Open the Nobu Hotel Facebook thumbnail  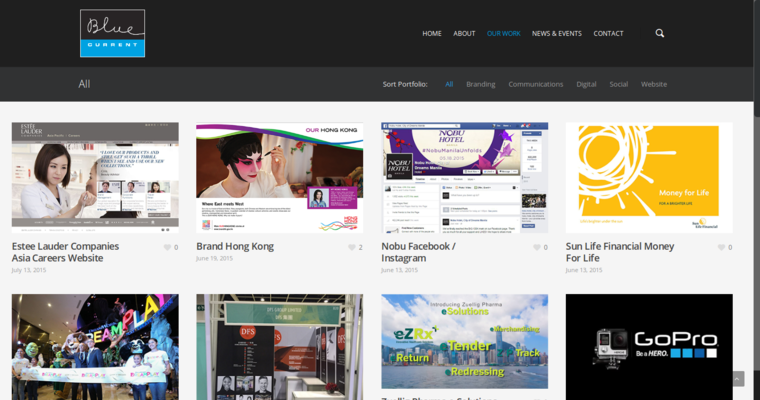pos(464,177)
